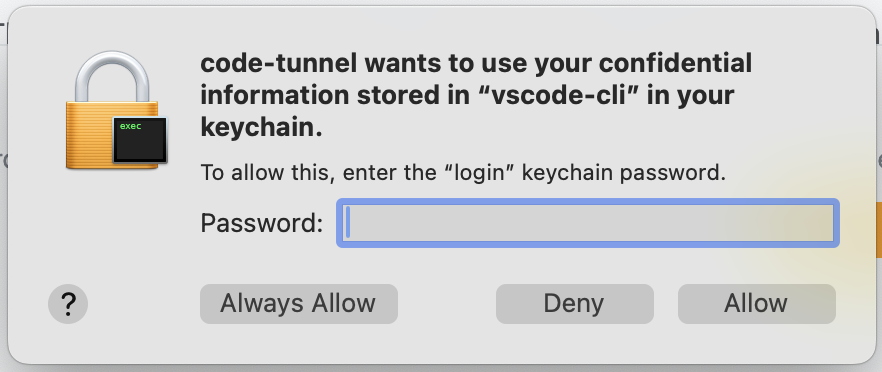Click the green exec text in the terminal badge
Viewport: 882px width, 372px height.
click(130, 126)
